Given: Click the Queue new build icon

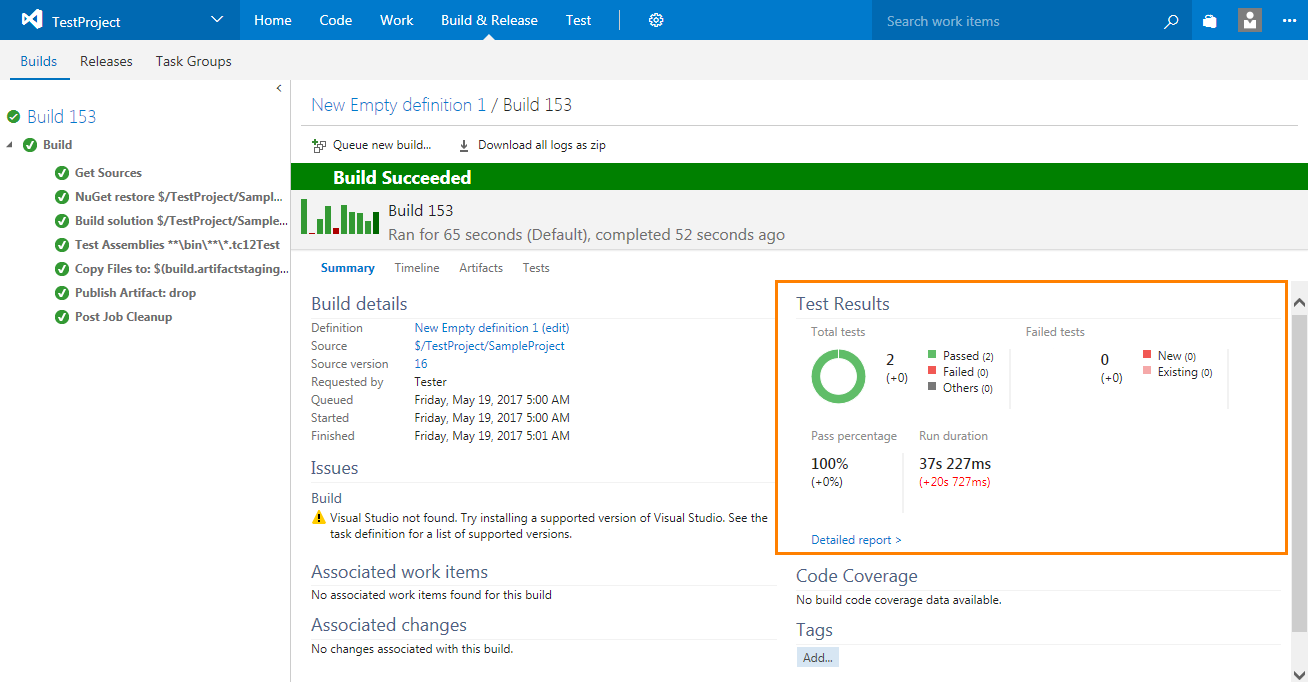Looking at the screenshot, I should 319,146.
